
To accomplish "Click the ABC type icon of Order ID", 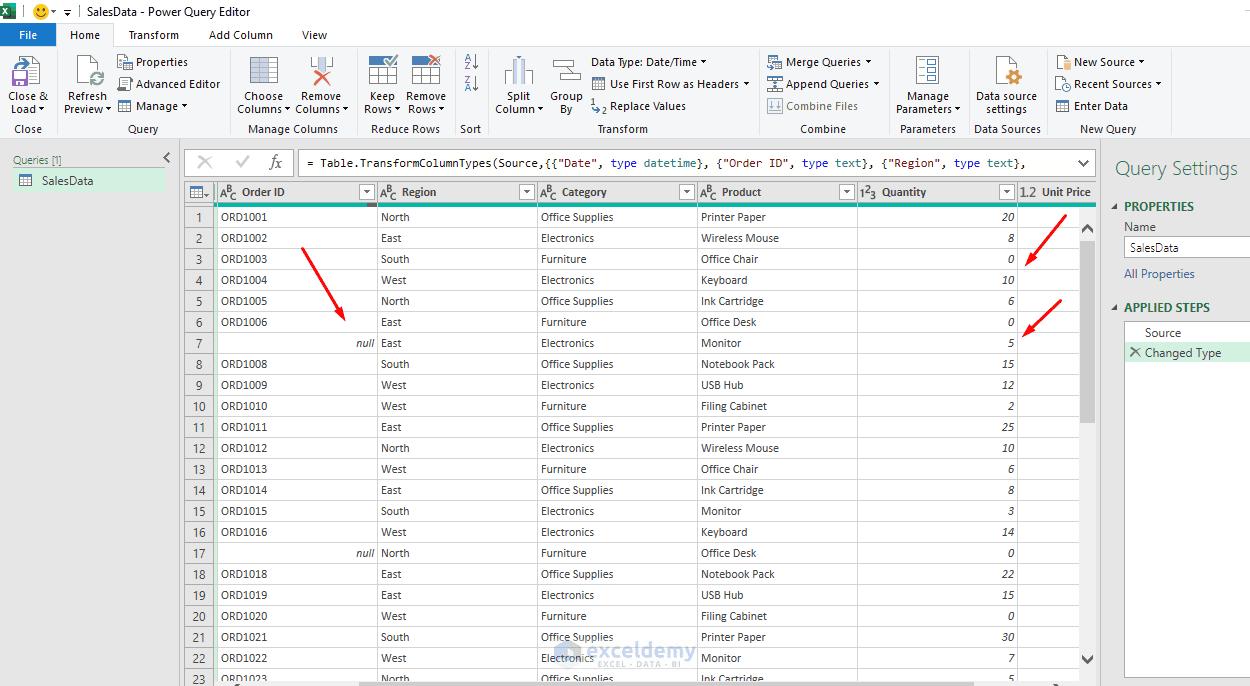I will pos(228,192).
